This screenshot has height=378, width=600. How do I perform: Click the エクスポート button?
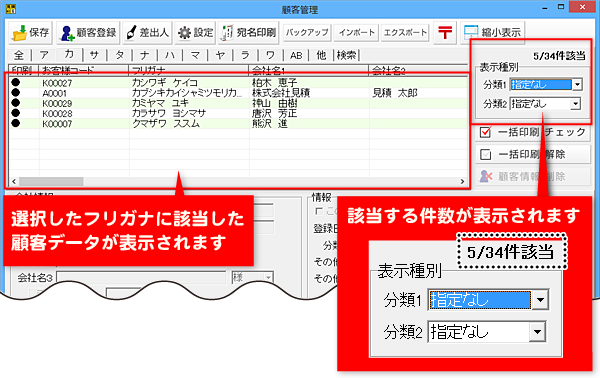[405, 33]
